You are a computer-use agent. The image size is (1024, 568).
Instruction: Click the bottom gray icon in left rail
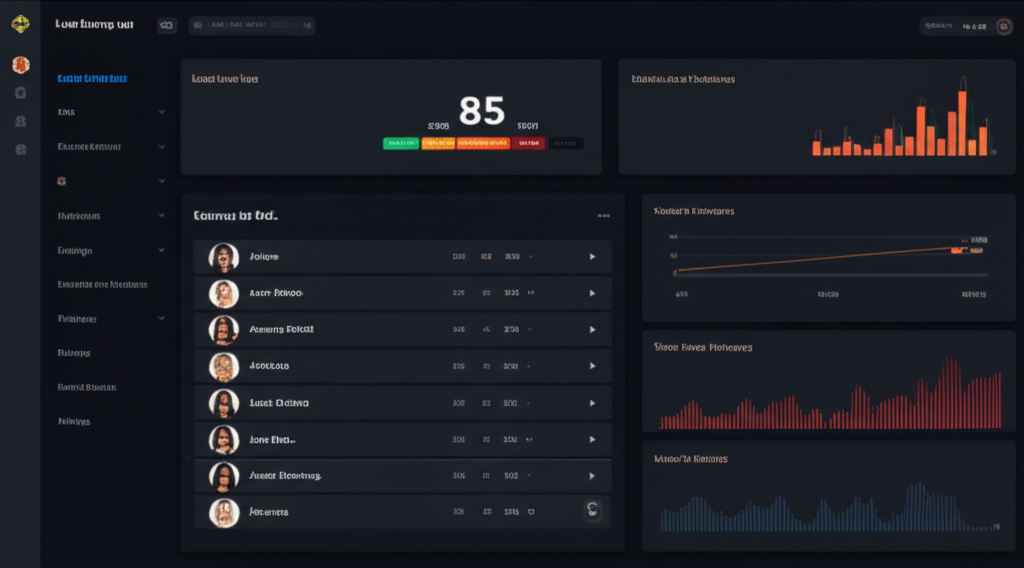20,149
